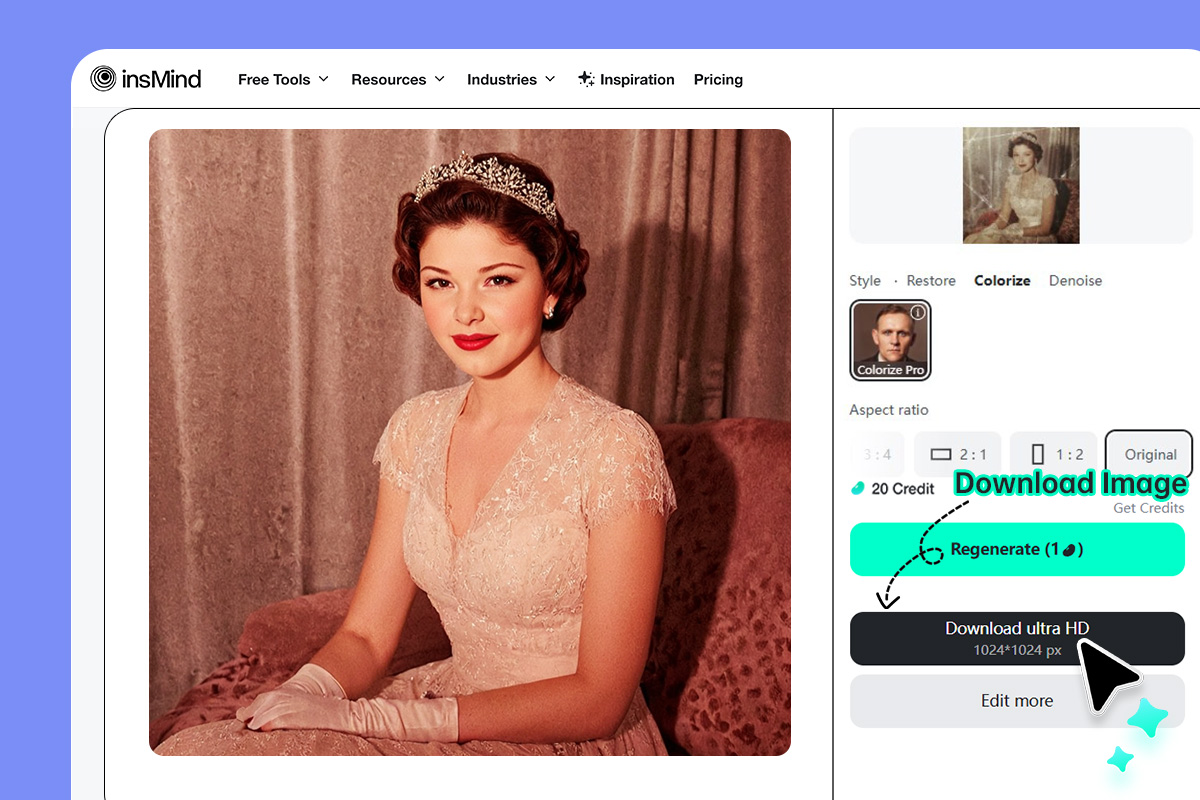
Task: Click the green credit coin icon
Action: pos(857,488)
